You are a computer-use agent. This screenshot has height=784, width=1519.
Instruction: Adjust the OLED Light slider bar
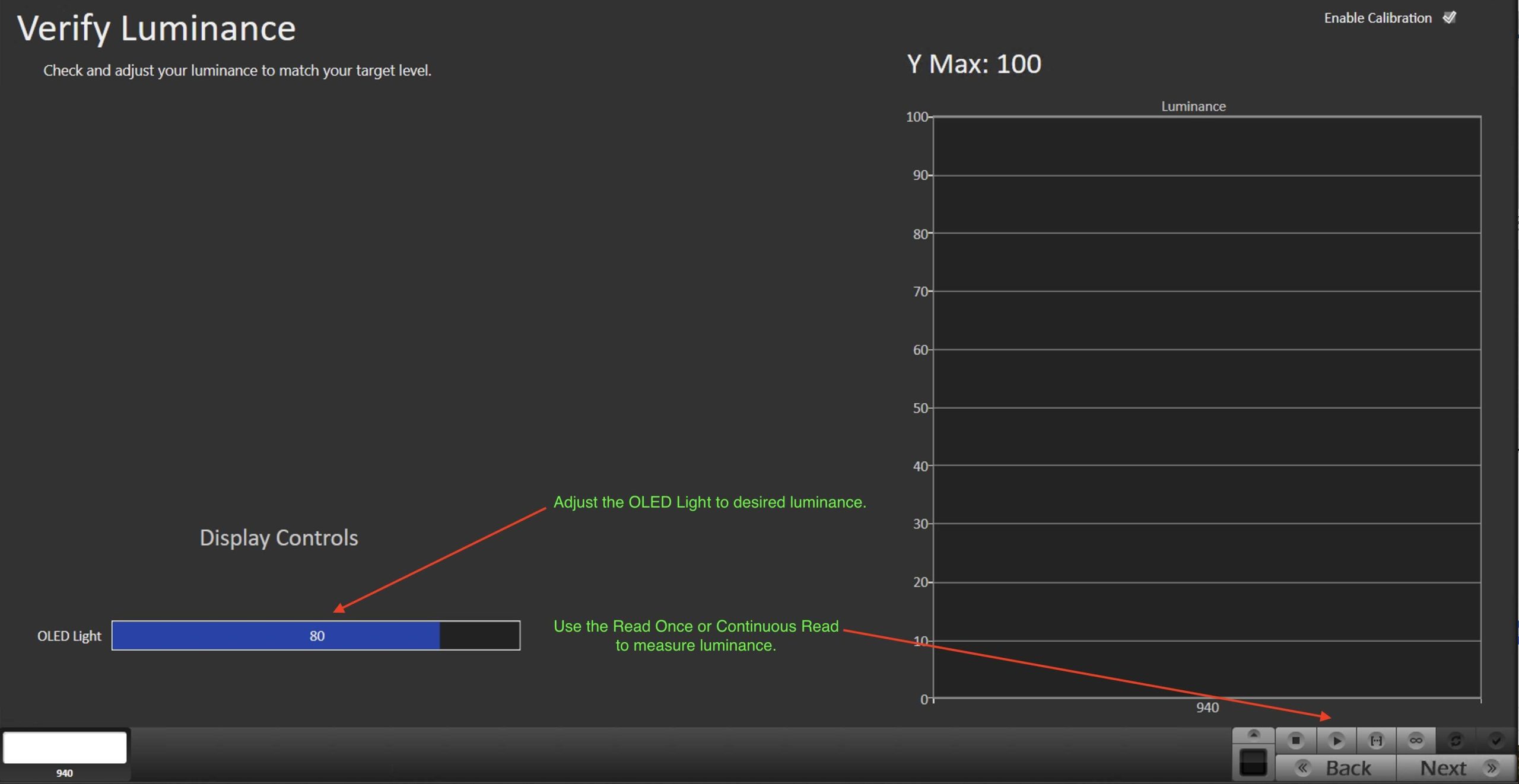pyautogui.click(x=316, y=635)
